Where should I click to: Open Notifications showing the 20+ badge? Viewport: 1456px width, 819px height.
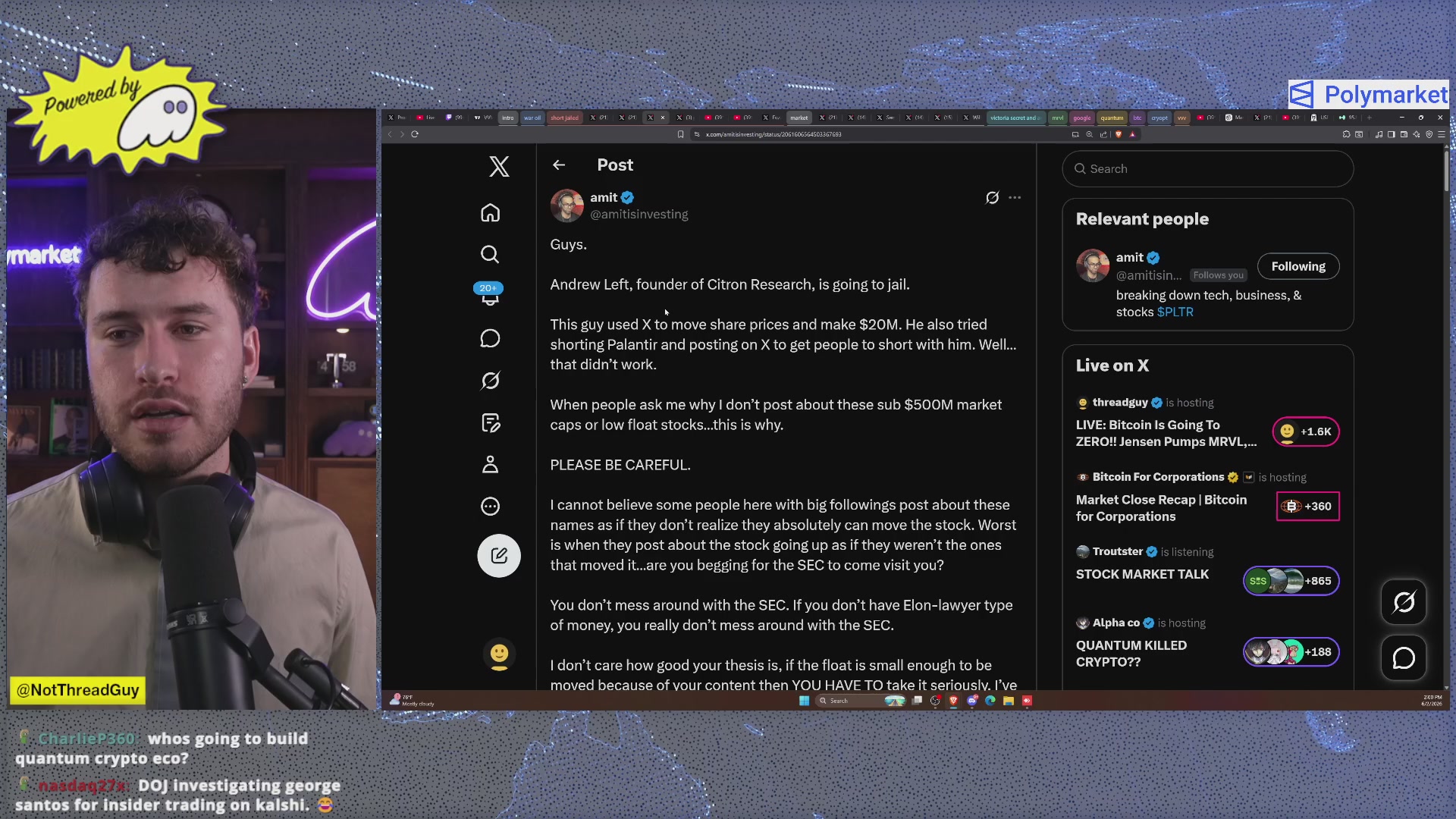tap(490, 295)
